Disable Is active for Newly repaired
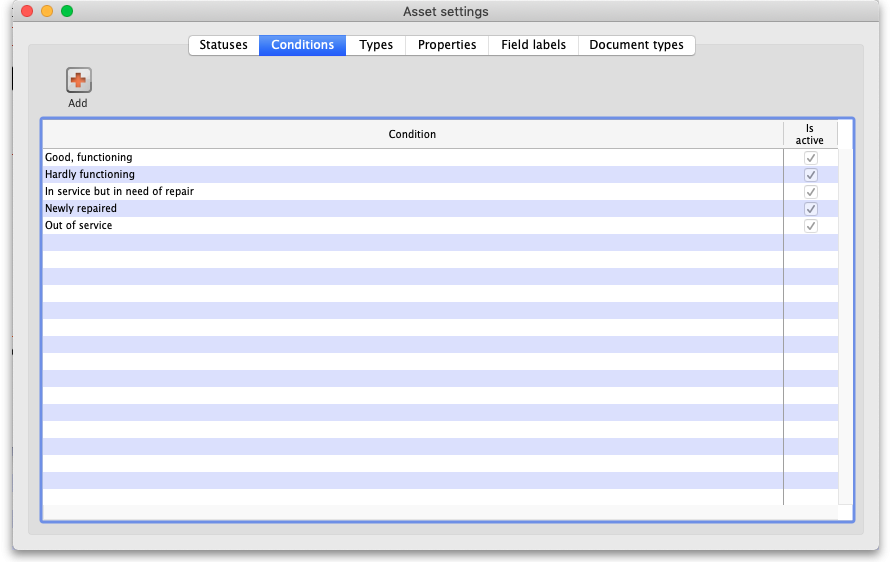This screenshot has height=562, width=891. tap(811, 209)
